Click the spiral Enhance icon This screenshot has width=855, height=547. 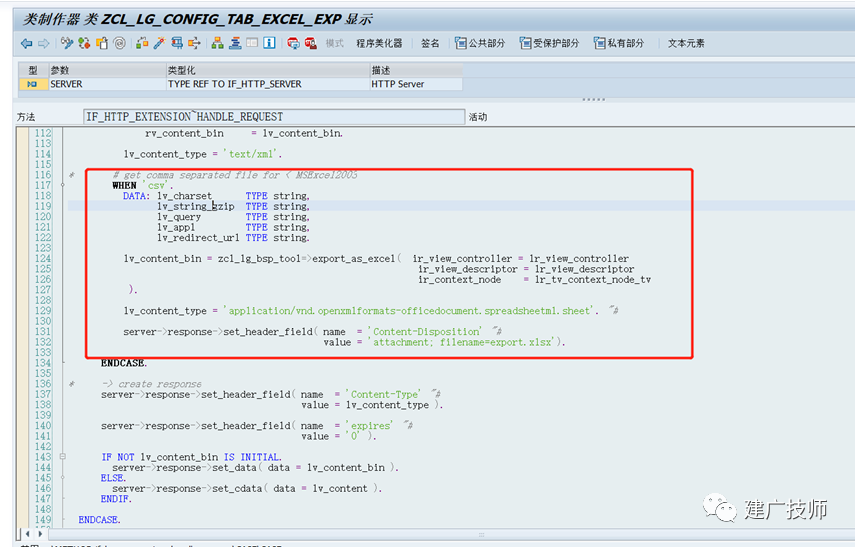point(119,43)
